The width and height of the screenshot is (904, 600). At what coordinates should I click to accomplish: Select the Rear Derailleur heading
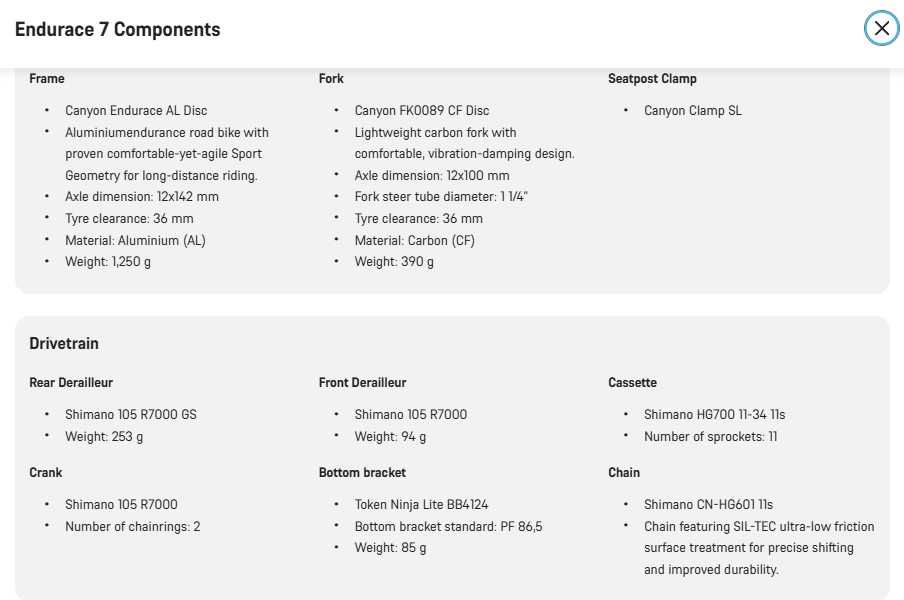coord(71,382)
